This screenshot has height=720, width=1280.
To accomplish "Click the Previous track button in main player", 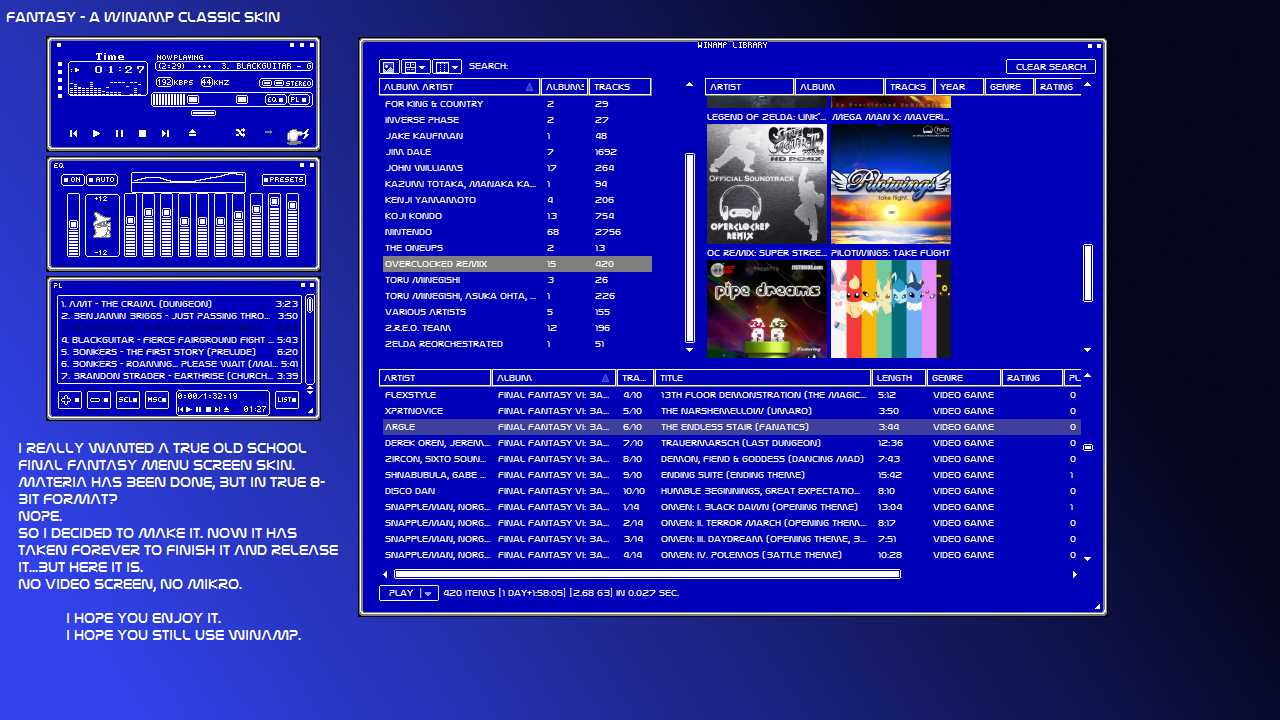I will point(73,133).
